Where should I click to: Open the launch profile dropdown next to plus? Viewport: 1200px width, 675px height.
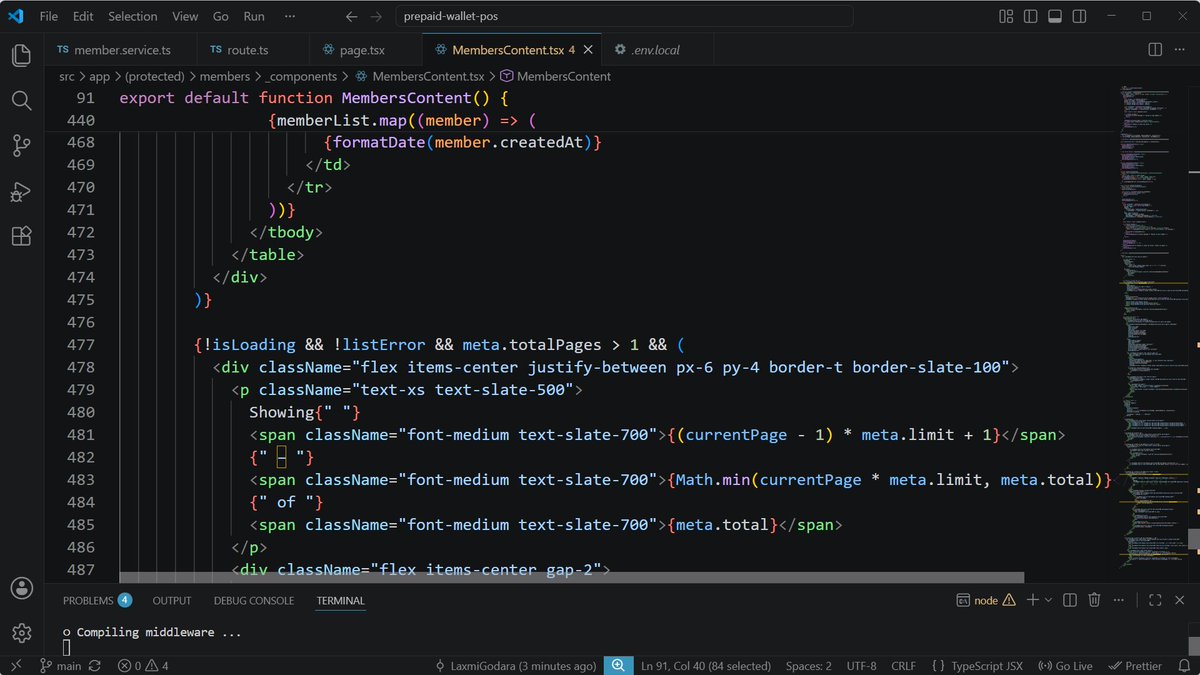pyautogui.click(x=1047, y=600)
